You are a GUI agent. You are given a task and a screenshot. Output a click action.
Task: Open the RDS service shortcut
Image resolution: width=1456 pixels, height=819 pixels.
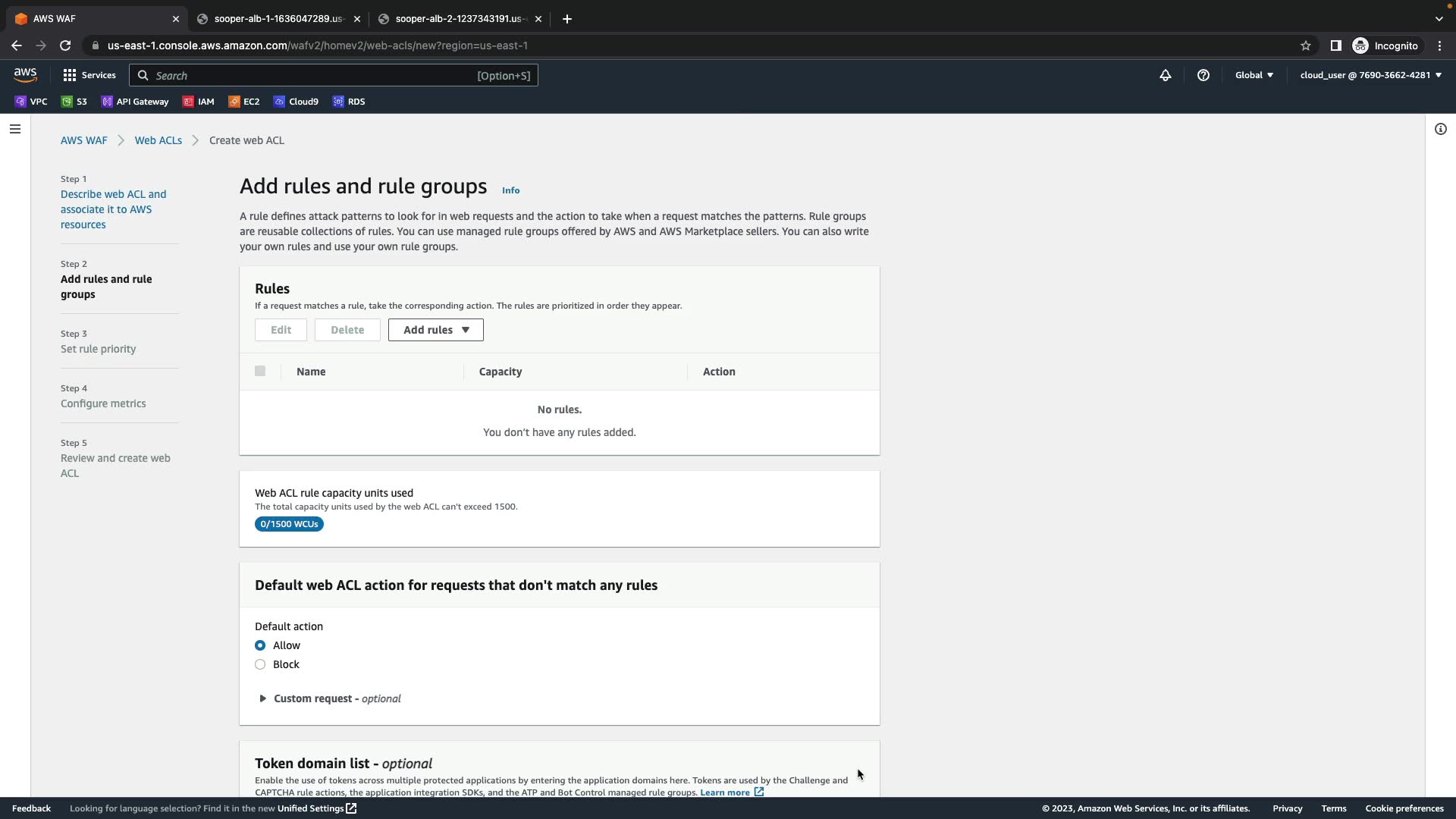[349, 102]
